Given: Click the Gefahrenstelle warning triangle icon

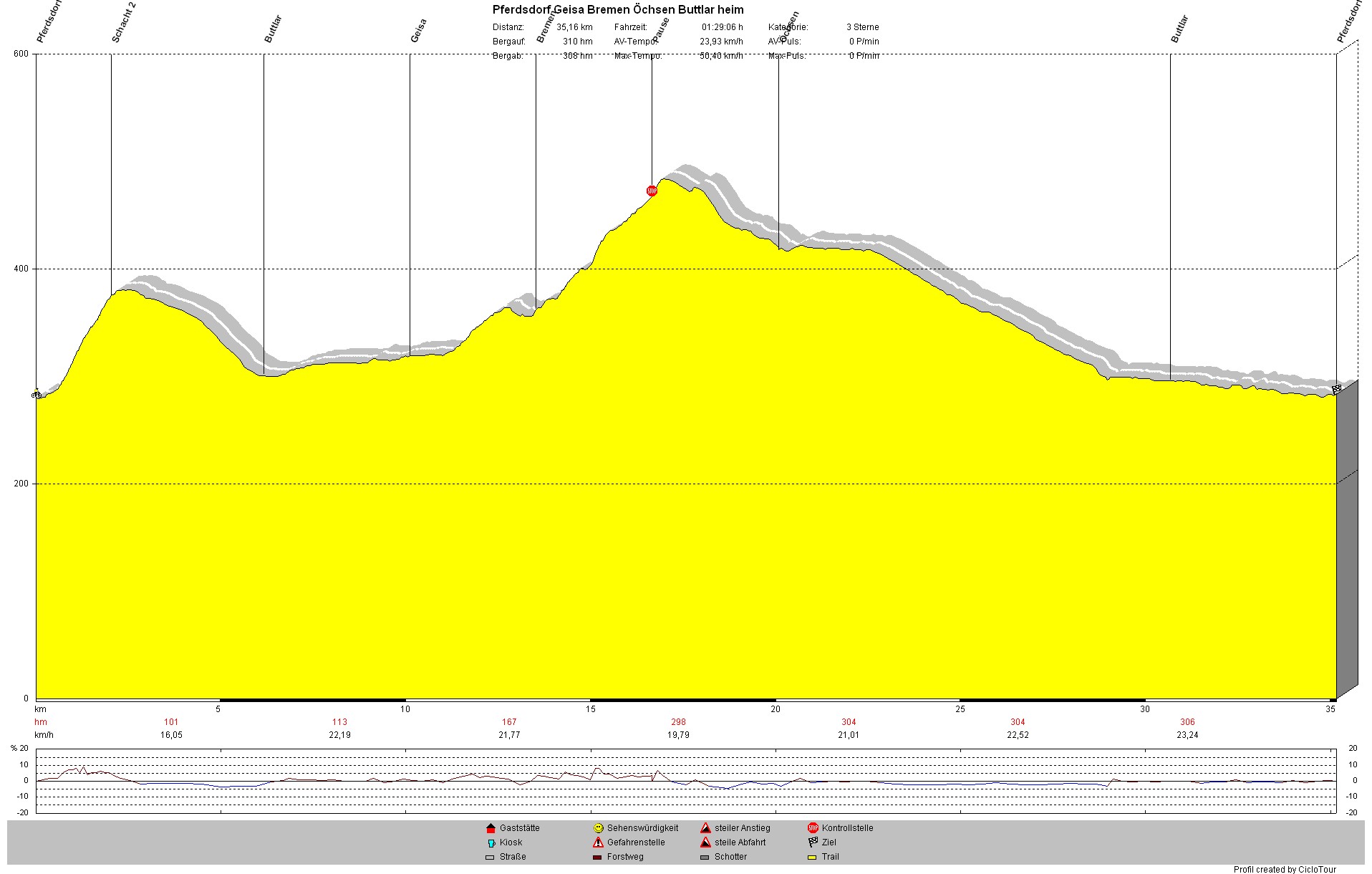Looking at the screenshot, I should coord(599,842).
